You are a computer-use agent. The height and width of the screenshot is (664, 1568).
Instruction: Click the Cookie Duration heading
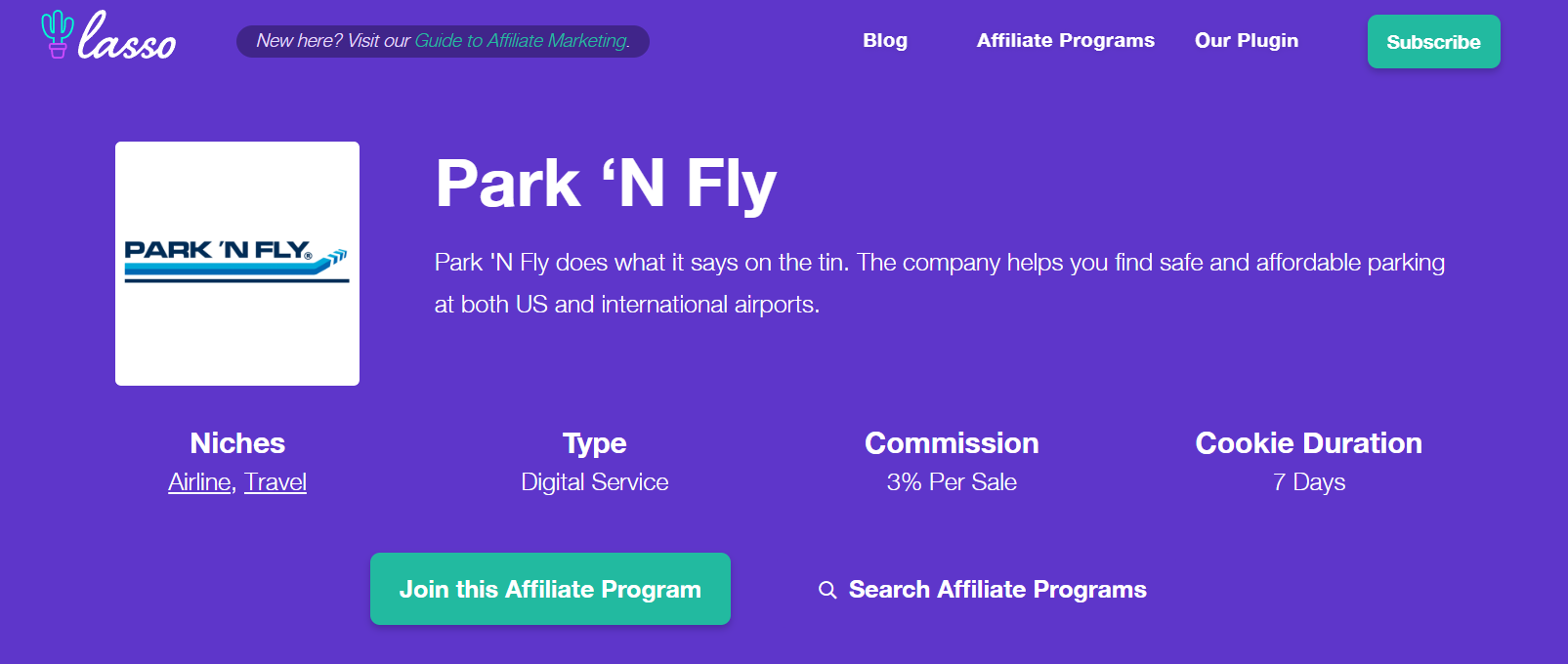tap(1308, 443)
